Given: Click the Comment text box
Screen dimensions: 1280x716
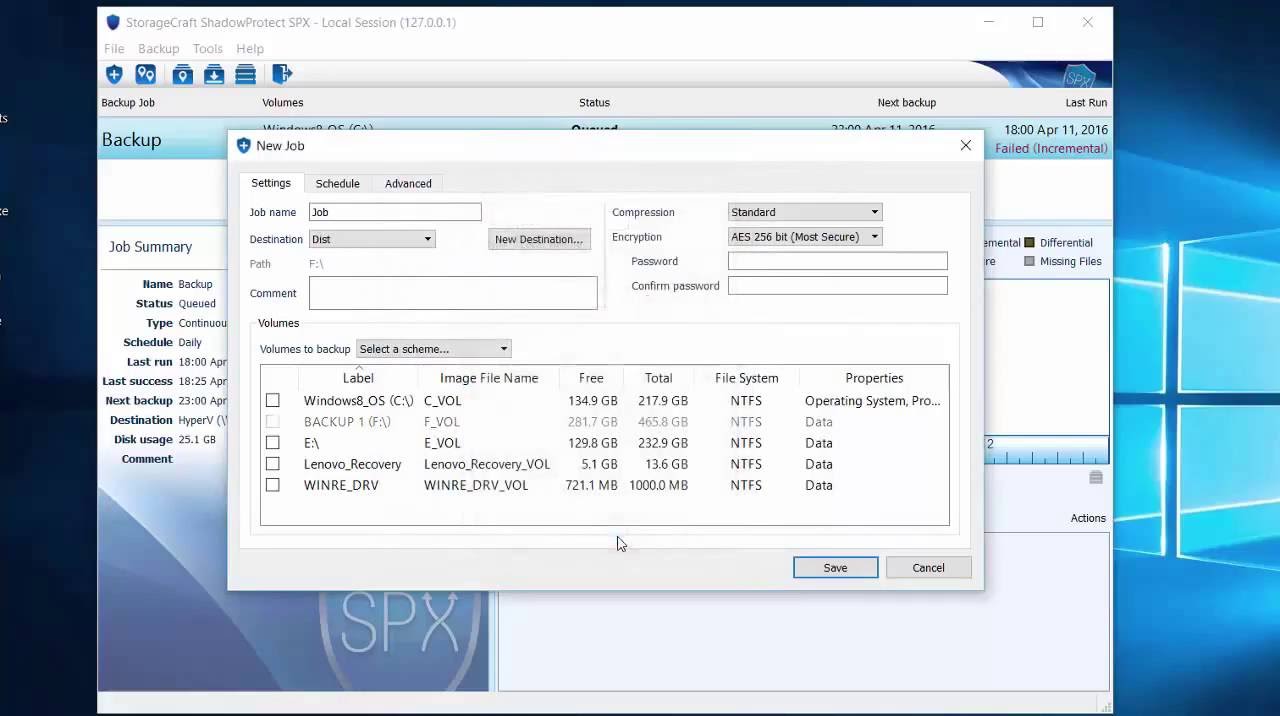Looking at the screenshot, I should (x=453, y=293).
